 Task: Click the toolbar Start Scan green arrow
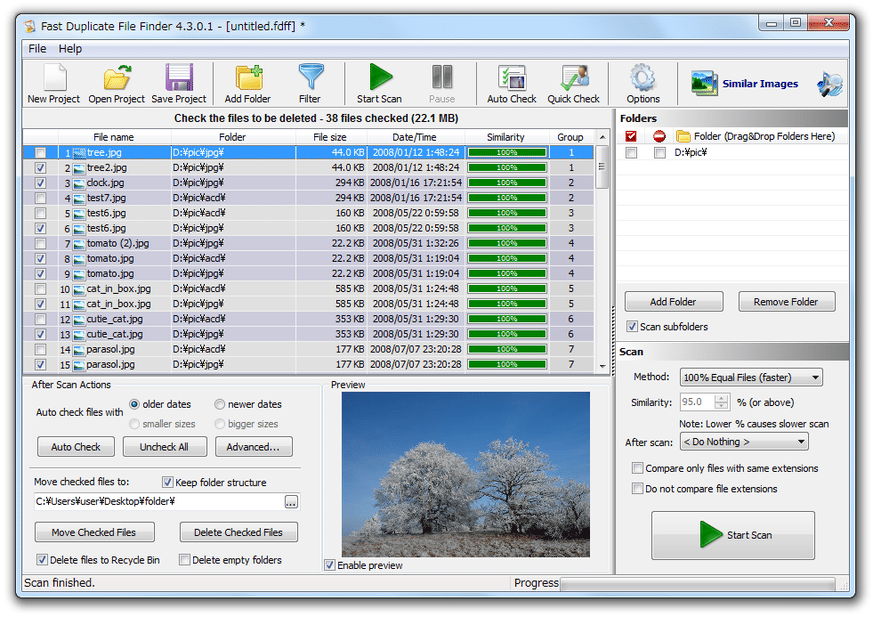pyautogui.click(x=381, y=76)
